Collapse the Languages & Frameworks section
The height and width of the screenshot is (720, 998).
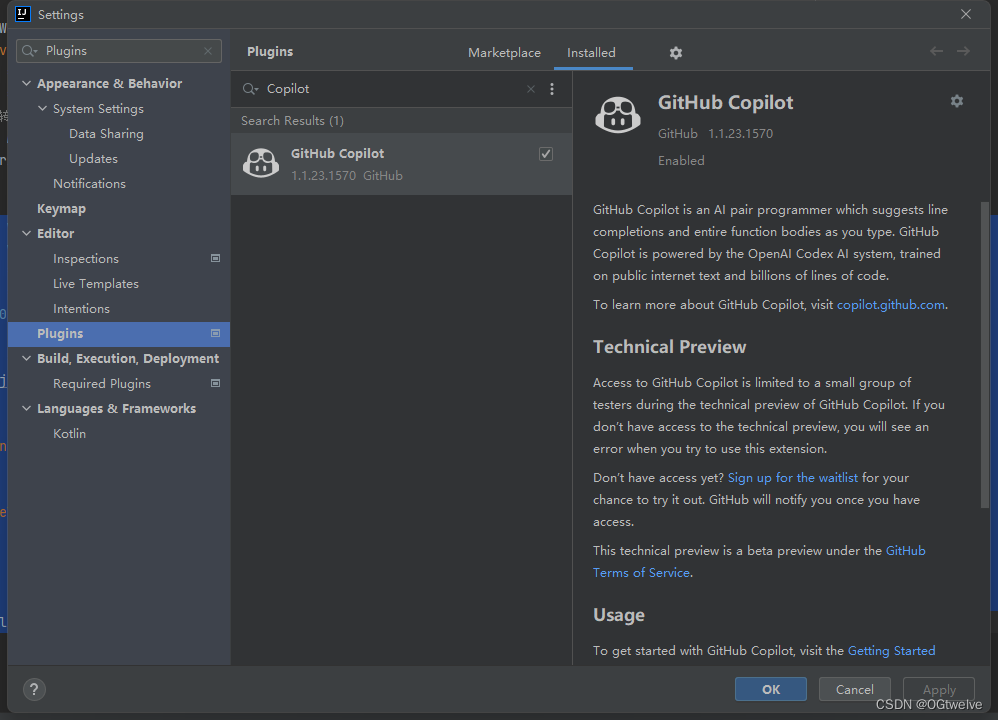tap(27, 409)
